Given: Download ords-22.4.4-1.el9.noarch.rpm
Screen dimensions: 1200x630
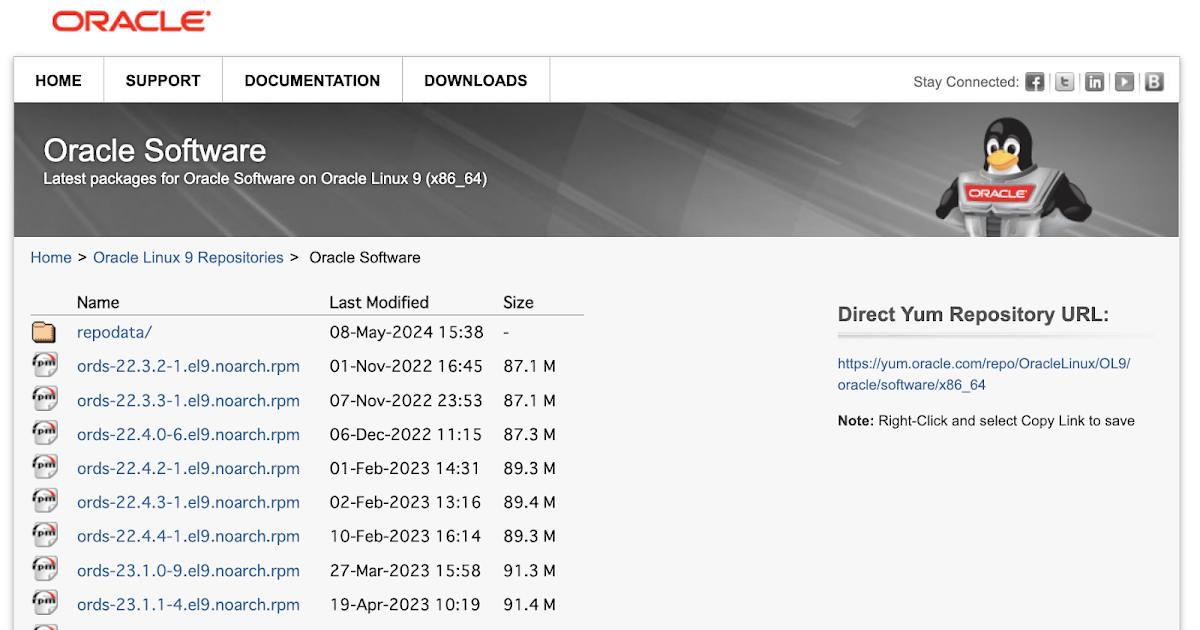Looking at the screenshot, I should (188, 536).
